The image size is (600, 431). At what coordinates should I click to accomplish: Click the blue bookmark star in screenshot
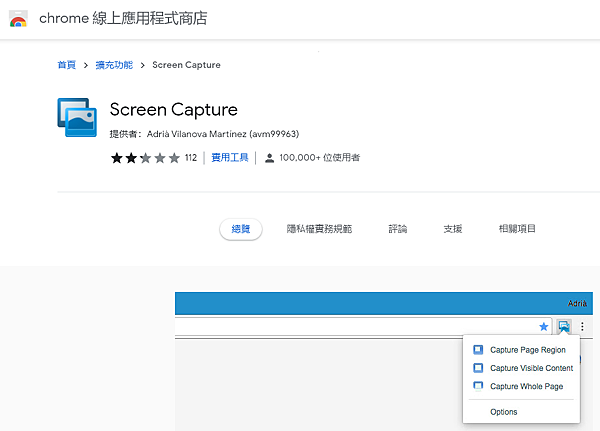click(543, 327)
